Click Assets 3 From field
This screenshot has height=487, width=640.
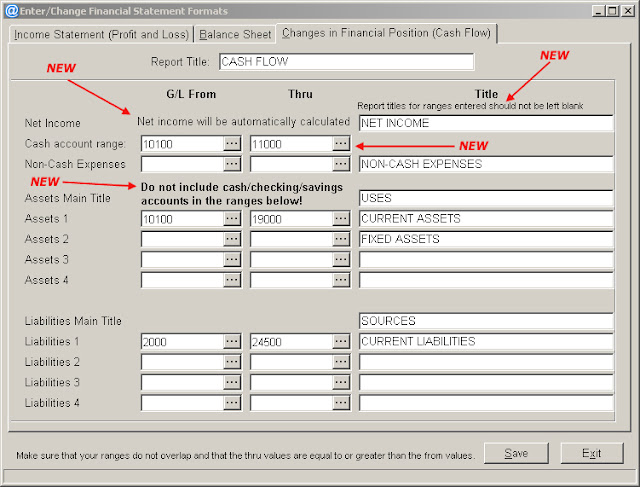pyautogui.click(x=182, y=260)
